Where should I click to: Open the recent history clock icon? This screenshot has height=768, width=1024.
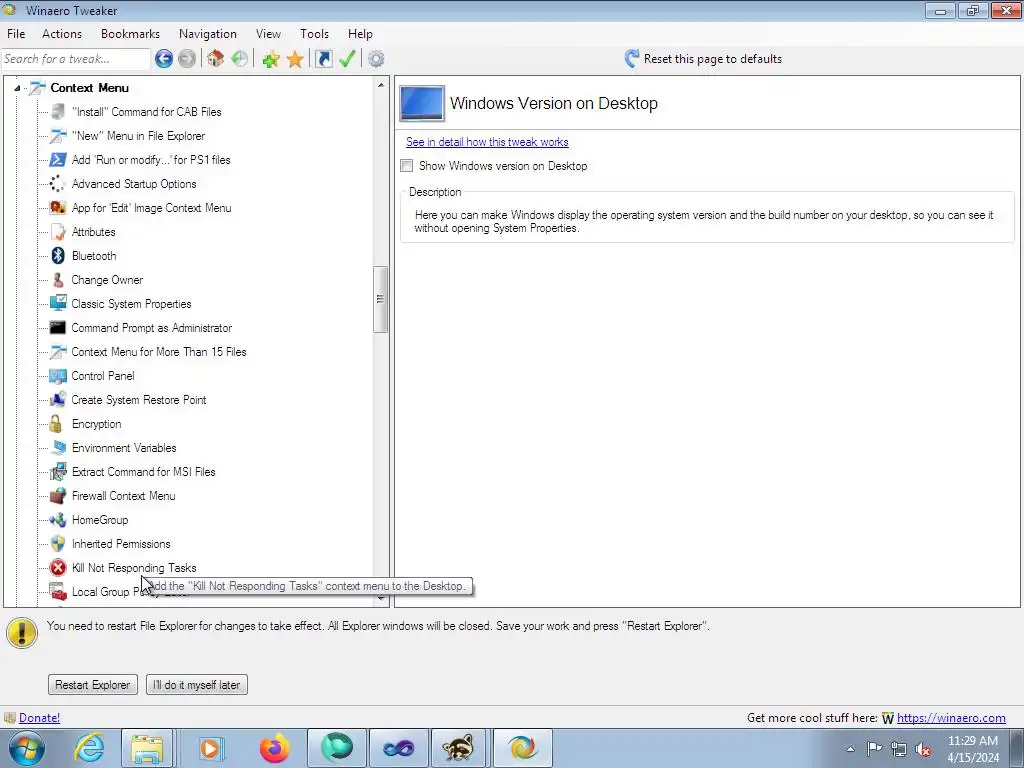click(240, 59)
